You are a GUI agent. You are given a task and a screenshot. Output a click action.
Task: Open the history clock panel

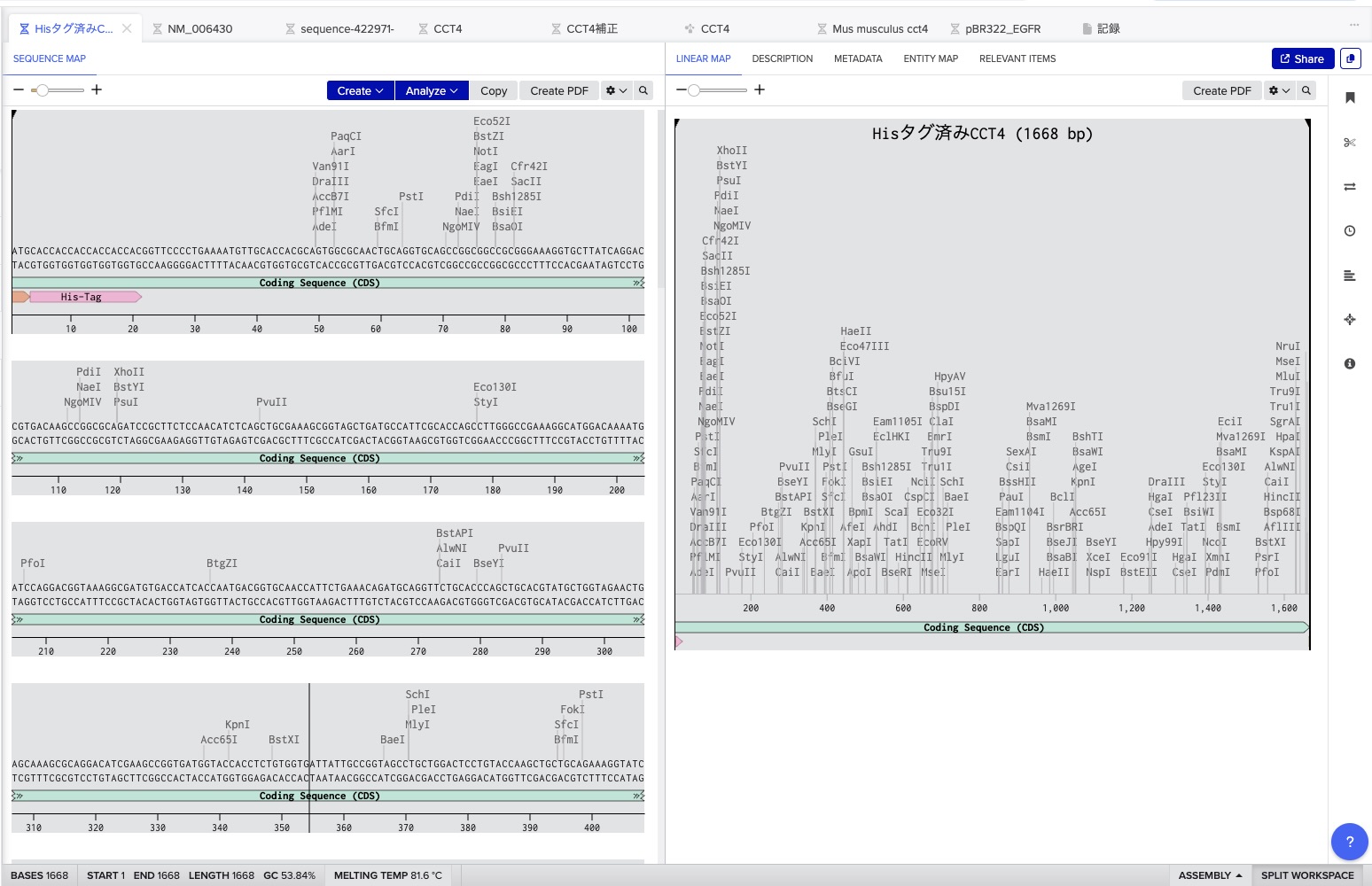1349,231
